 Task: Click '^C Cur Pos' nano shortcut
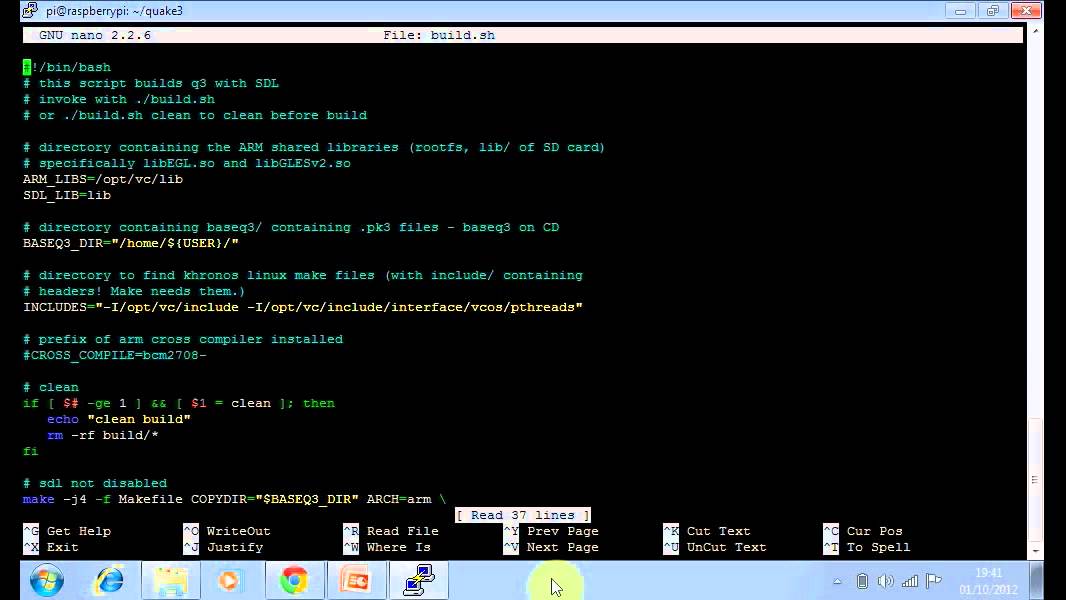pyautogui.click(x=863, y=531)
